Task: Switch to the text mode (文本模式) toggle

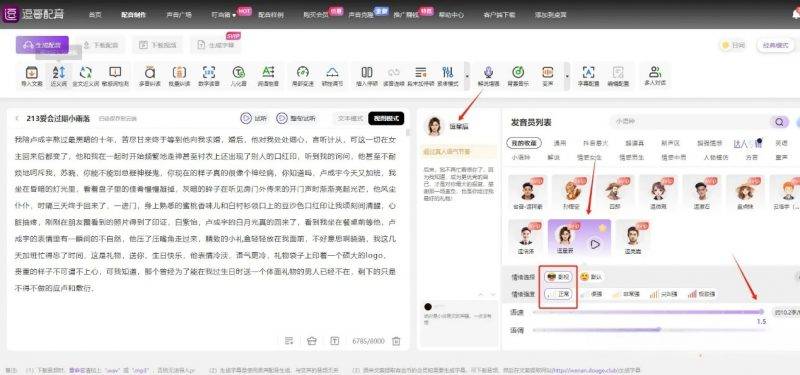Action: [350, 118]
